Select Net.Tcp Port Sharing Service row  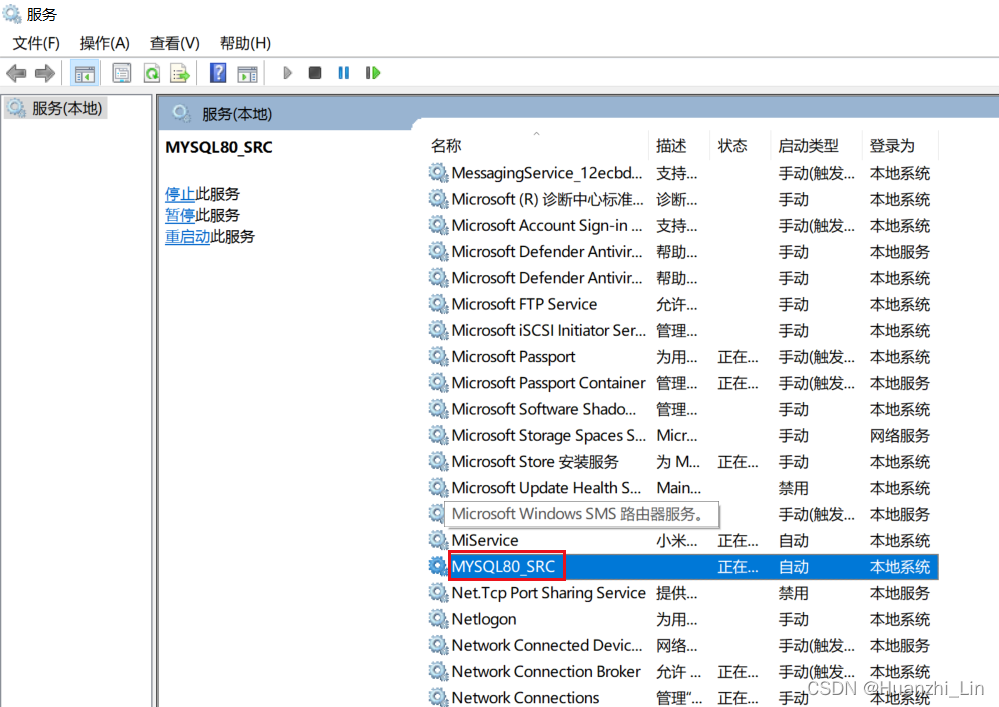tap(682, 593)
